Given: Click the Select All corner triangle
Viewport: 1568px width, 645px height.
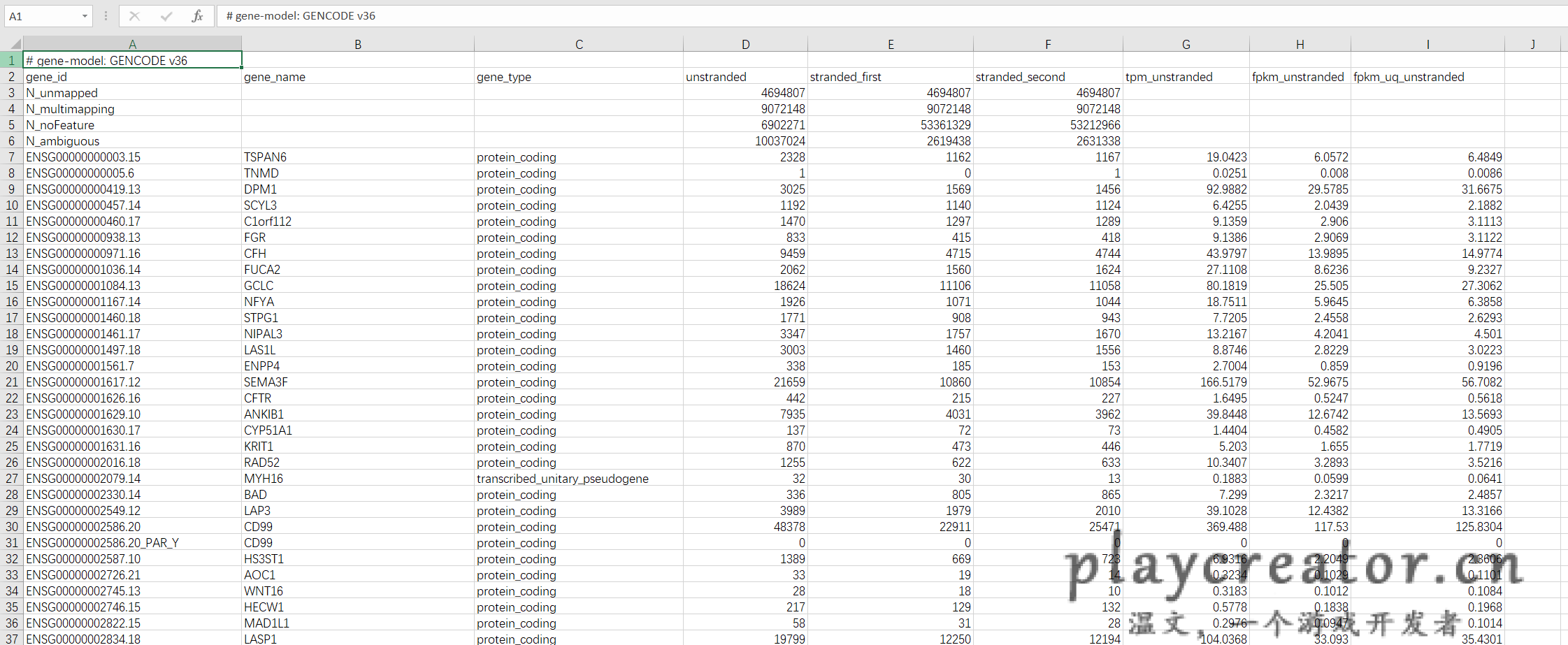Looking at the screenshot, I should [12, 44].
